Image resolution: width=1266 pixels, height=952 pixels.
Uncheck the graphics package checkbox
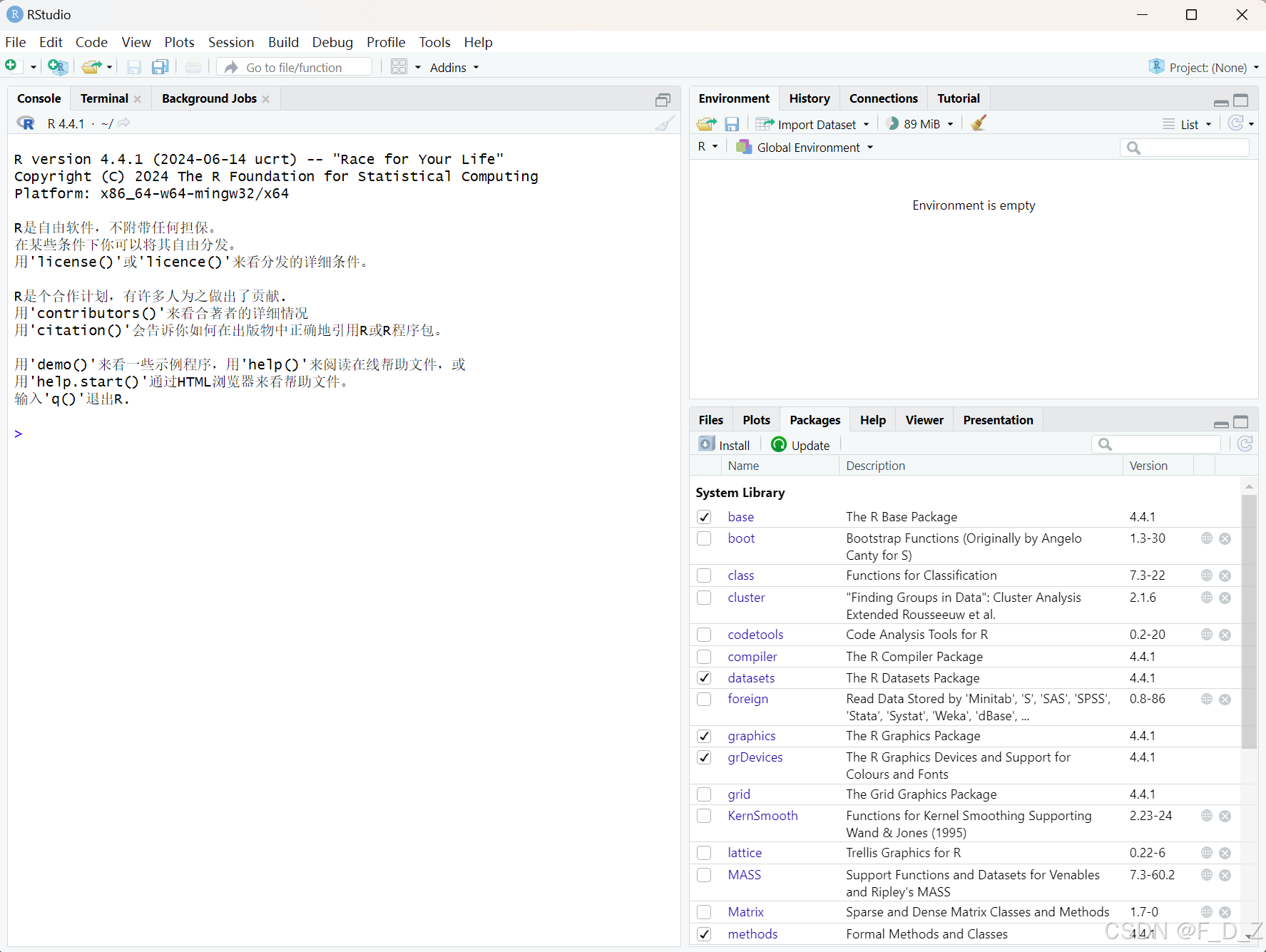click(705, 736)
